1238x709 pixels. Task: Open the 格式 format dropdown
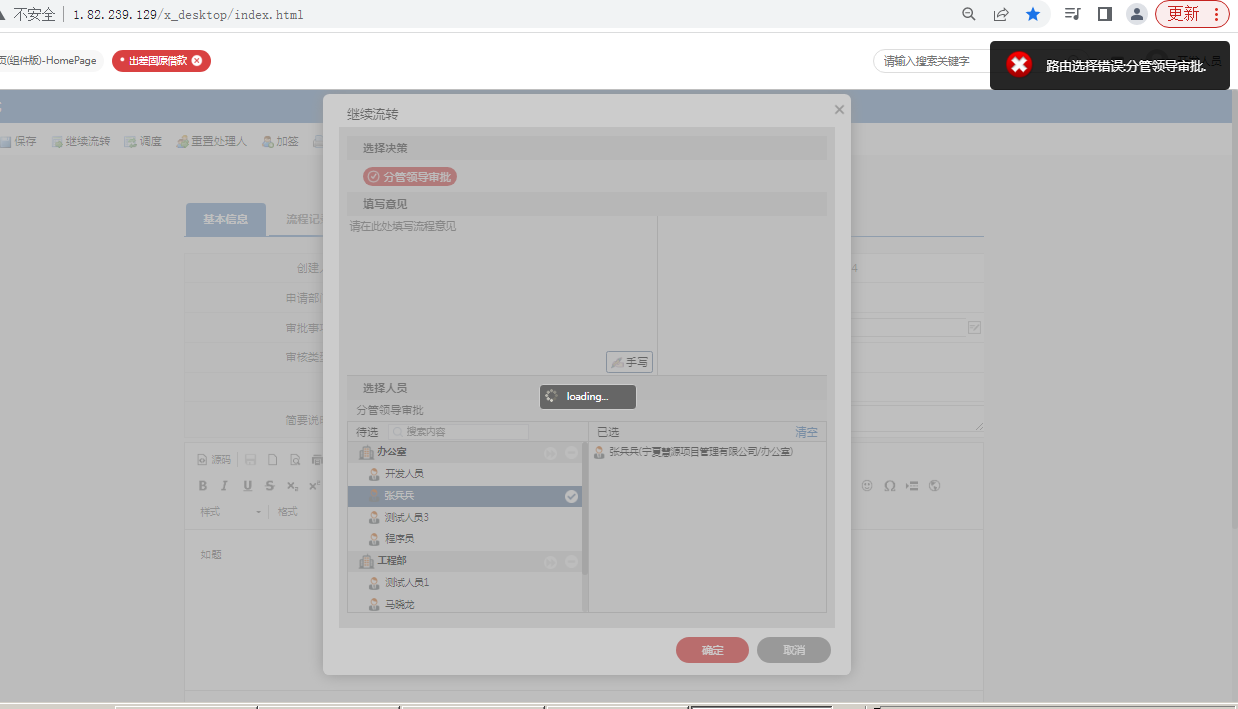coord(296,512)
